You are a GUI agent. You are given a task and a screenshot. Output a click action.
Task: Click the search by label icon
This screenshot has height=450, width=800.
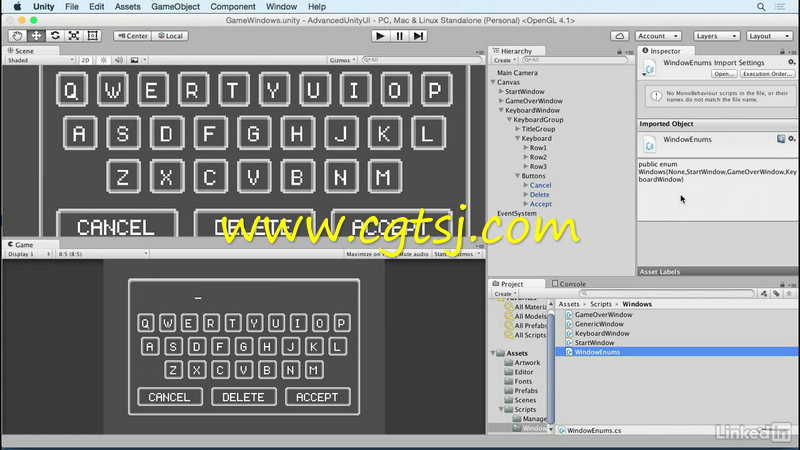[776, 294]
